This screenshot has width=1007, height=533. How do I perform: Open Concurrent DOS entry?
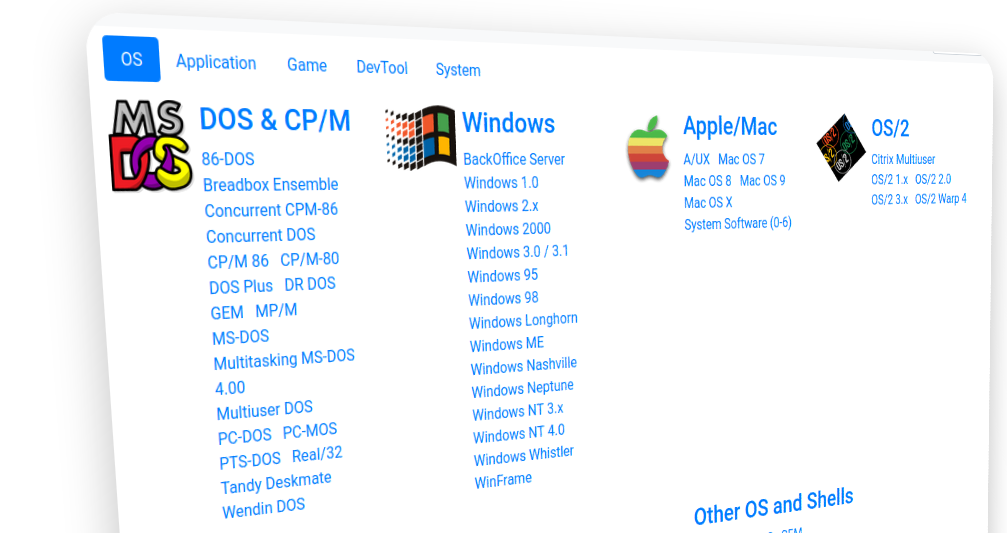[x=261, y=235]
